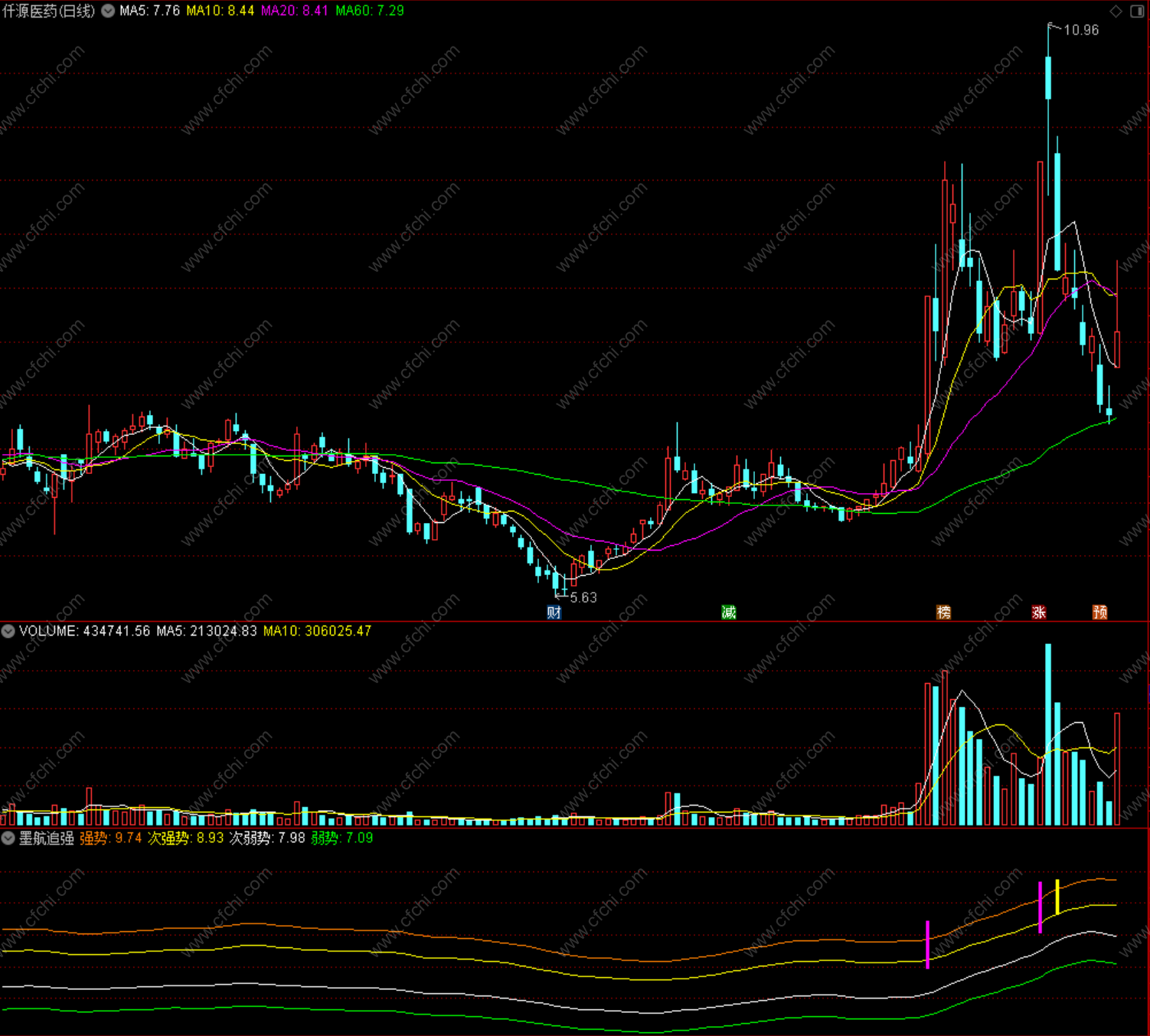Click the diamond icon at top right
Image resolution: width=1150 pixels, height=1036 pixels.
1116,11
